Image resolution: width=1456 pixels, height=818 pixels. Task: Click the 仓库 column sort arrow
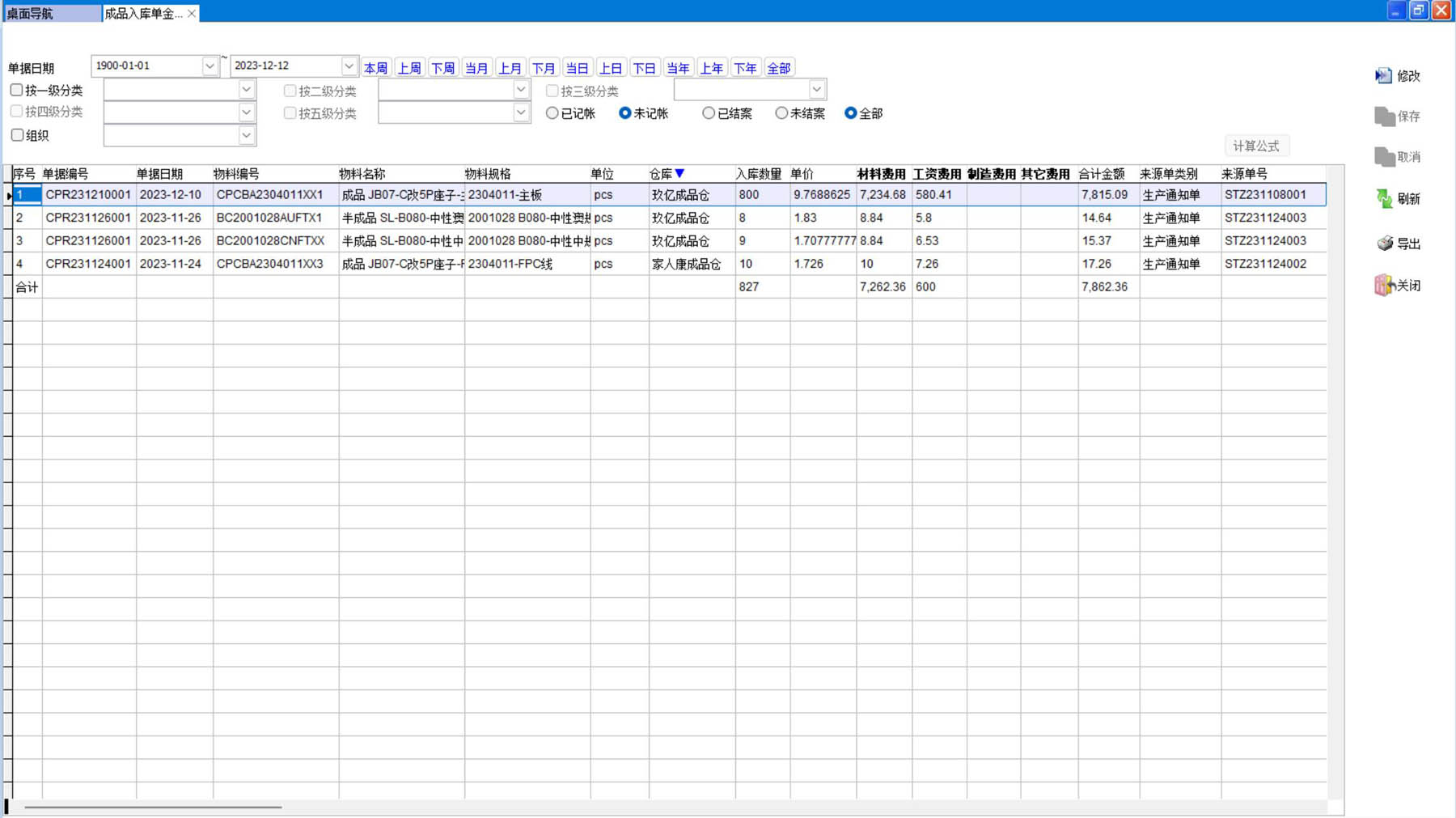pyautogui.click(x=680, y=173)
